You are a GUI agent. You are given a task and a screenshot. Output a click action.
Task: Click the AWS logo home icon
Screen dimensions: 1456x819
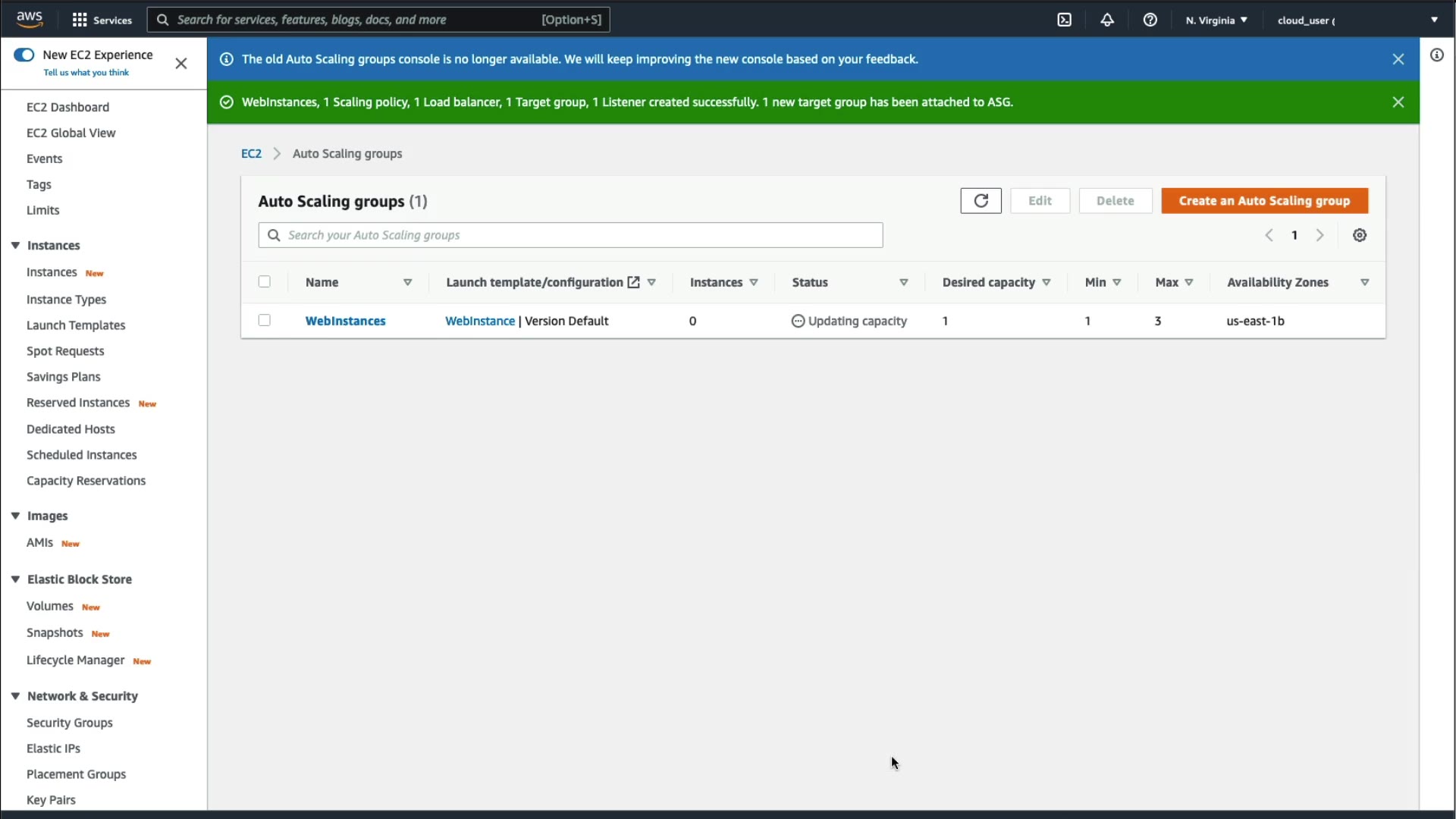point(30,19)
